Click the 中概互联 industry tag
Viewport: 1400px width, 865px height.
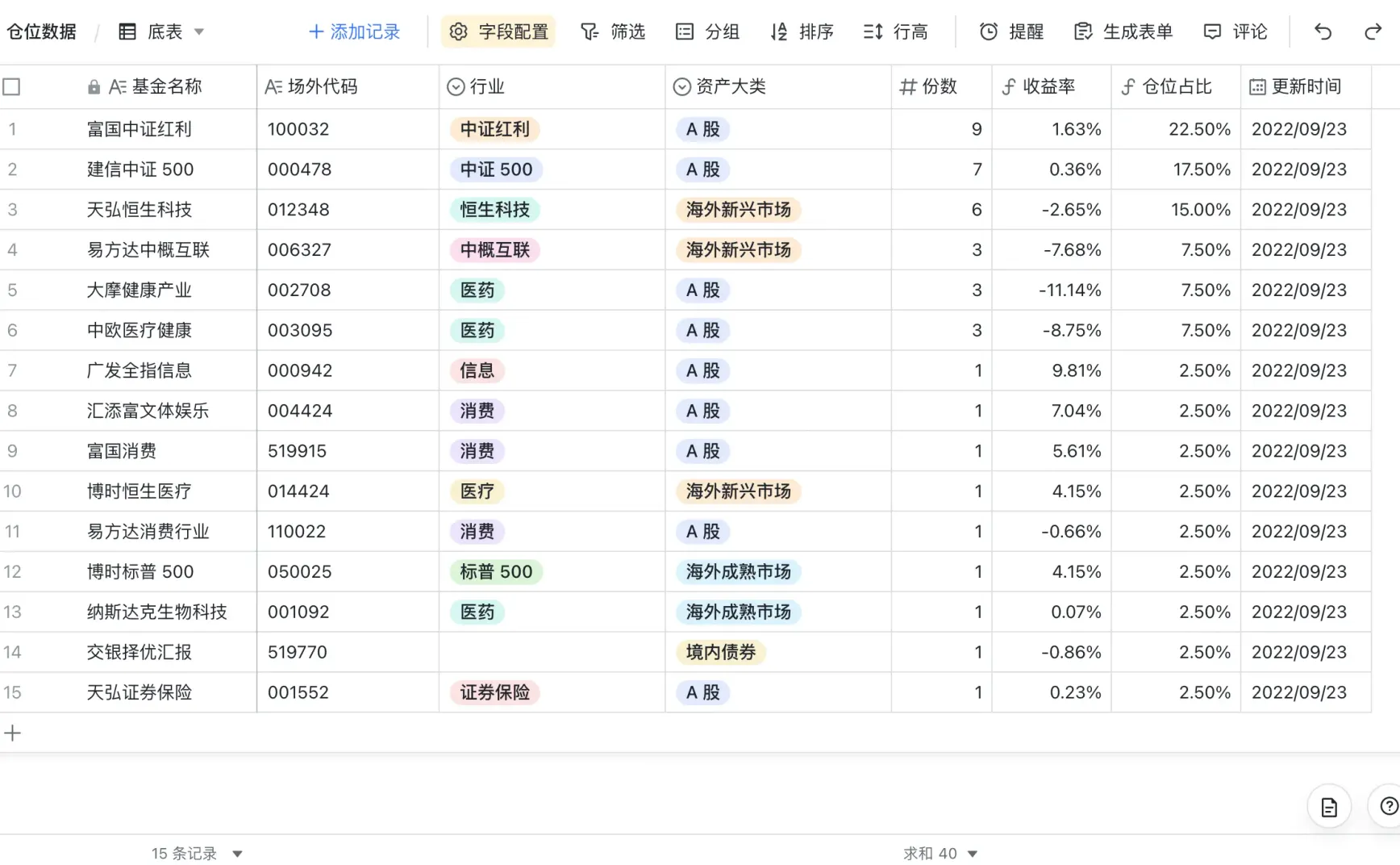click(x=494, y=250)
